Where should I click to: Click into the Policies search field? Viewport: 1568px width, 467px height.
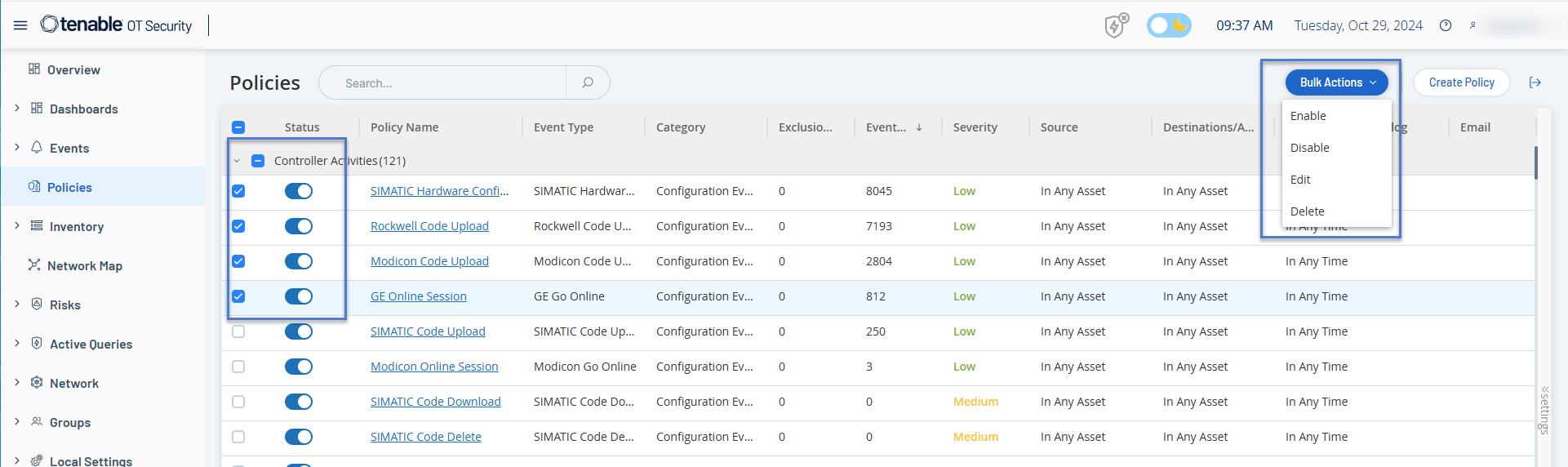click(x=449, y=83)
